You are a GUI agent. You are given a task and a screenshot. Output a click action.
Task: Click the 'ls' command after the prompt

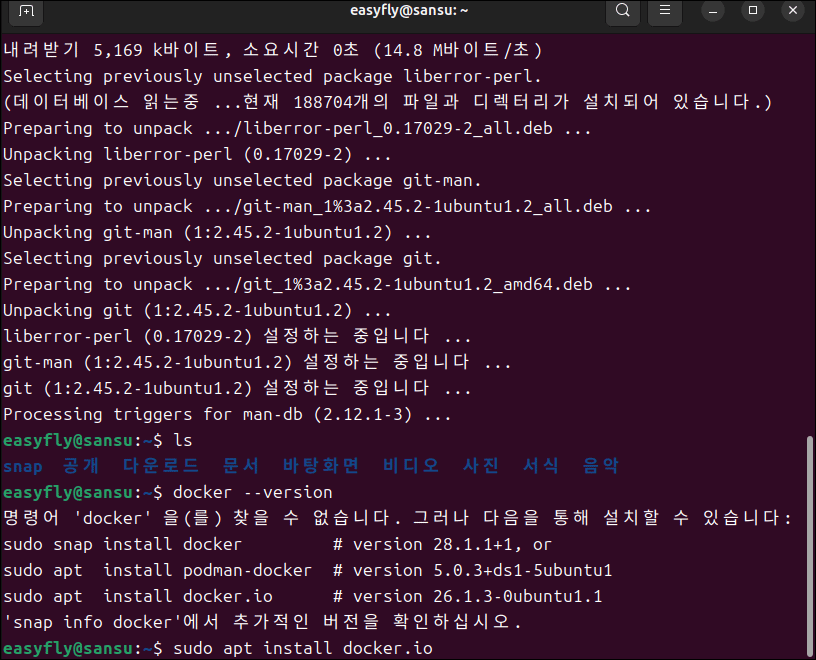[x=183, y=440]
